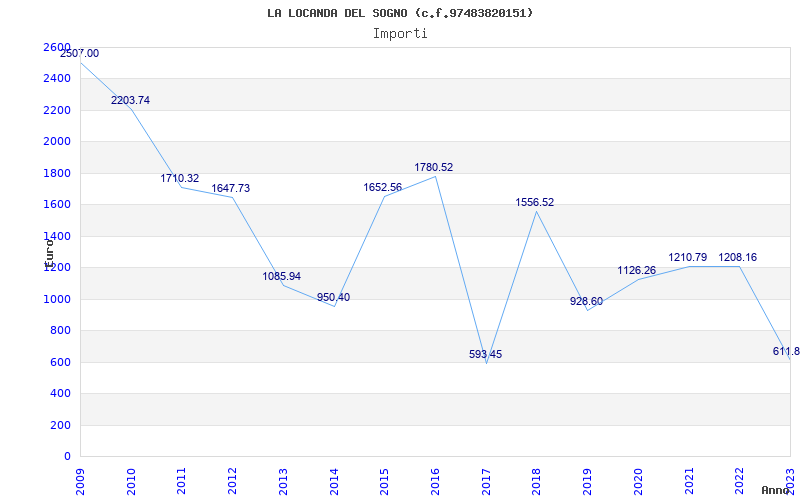Screen dimensions: 800x500
Task: Select x-axis label 2018
Action: [537, 482]
